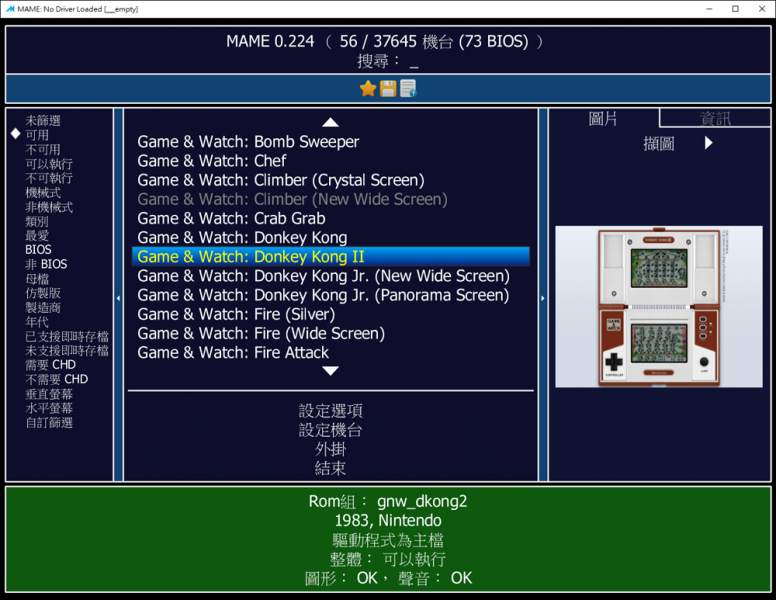776x600 pixels.
Task: Select Game & Watch: Chef
Action: click(x=331, y=161)
